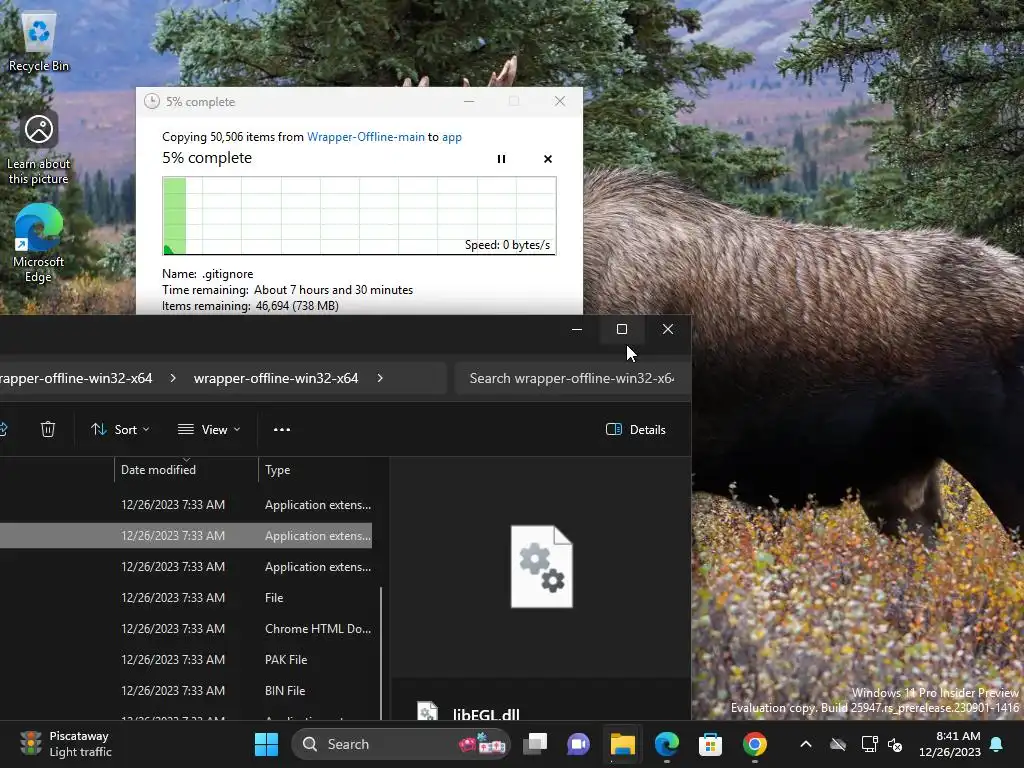Select the Learn about this picture icon
This screenshot has width=1024, height=768.
coord(39,149)
